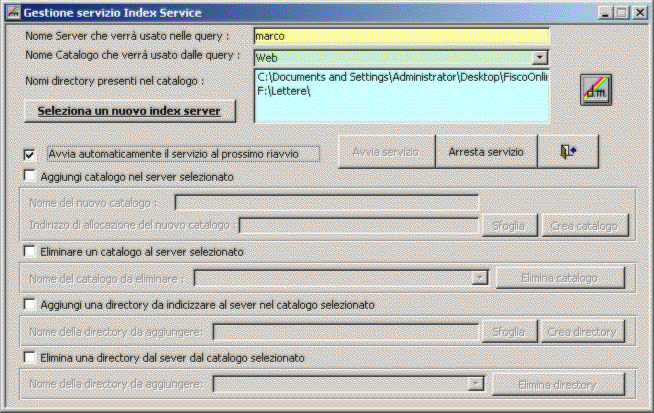Screen dimensions: 654x413
Task: Click the d.m. logo icon button
Action: 596,89
